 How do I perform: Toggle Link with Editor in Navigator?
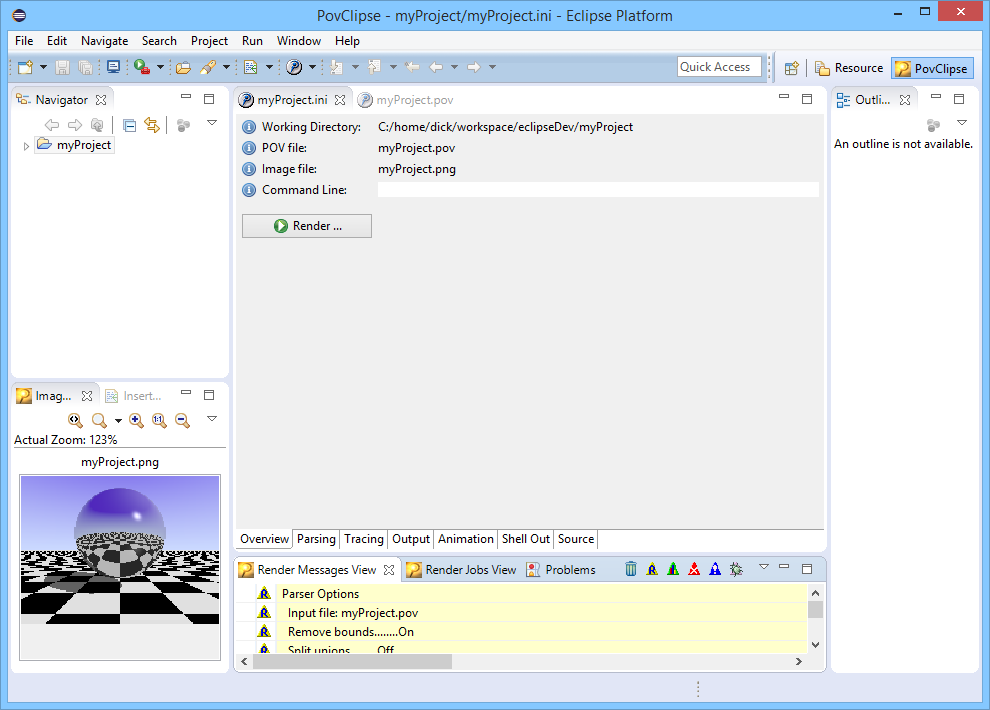pos(152,125)
